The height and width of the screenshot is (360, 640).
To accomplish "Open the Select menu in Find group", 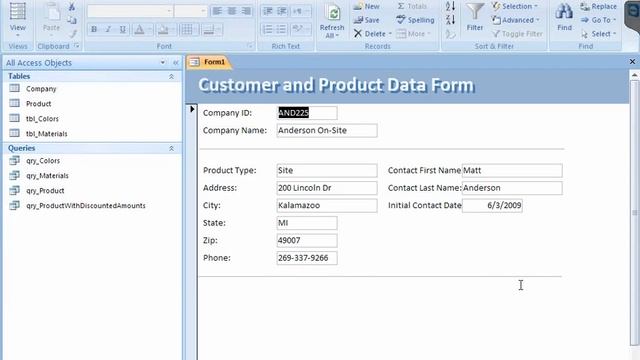I will [598, 33].
